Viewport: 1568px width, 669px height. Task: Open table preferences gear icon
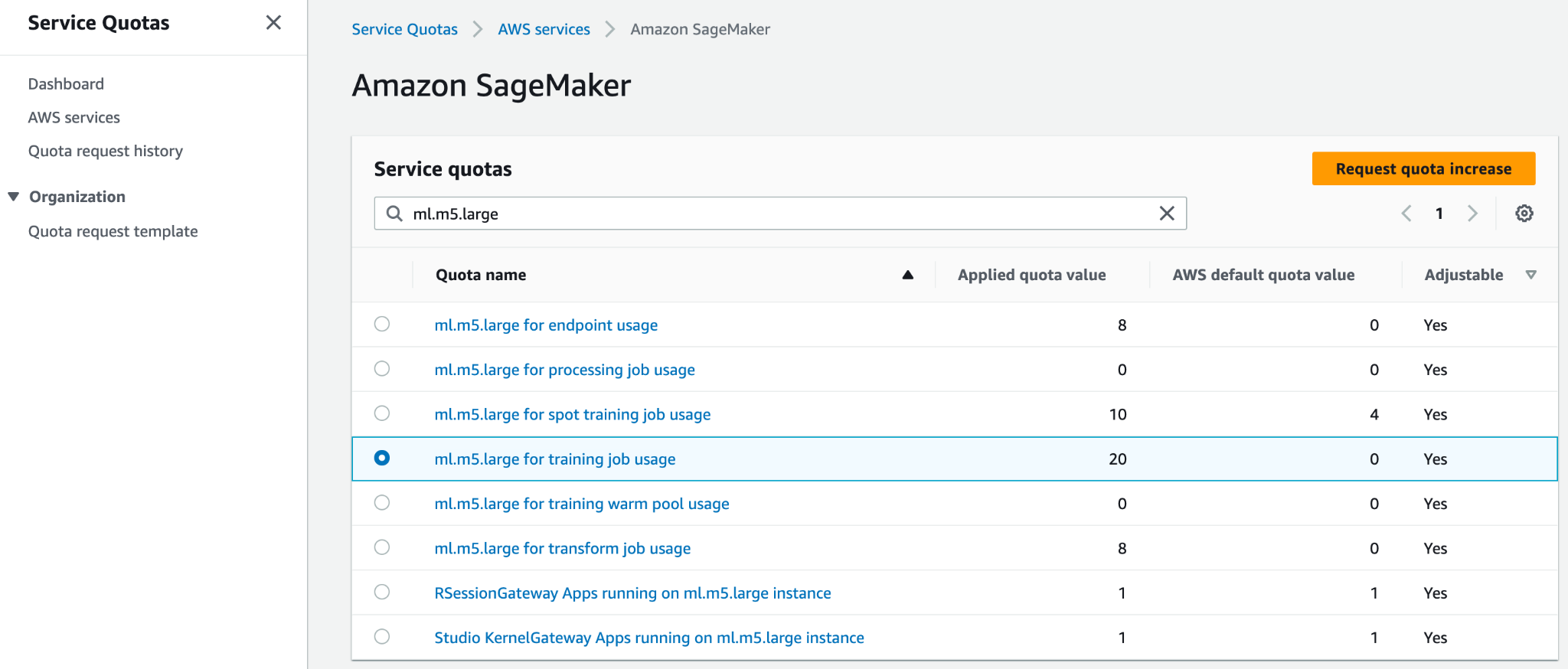(x=1524, y=214)
